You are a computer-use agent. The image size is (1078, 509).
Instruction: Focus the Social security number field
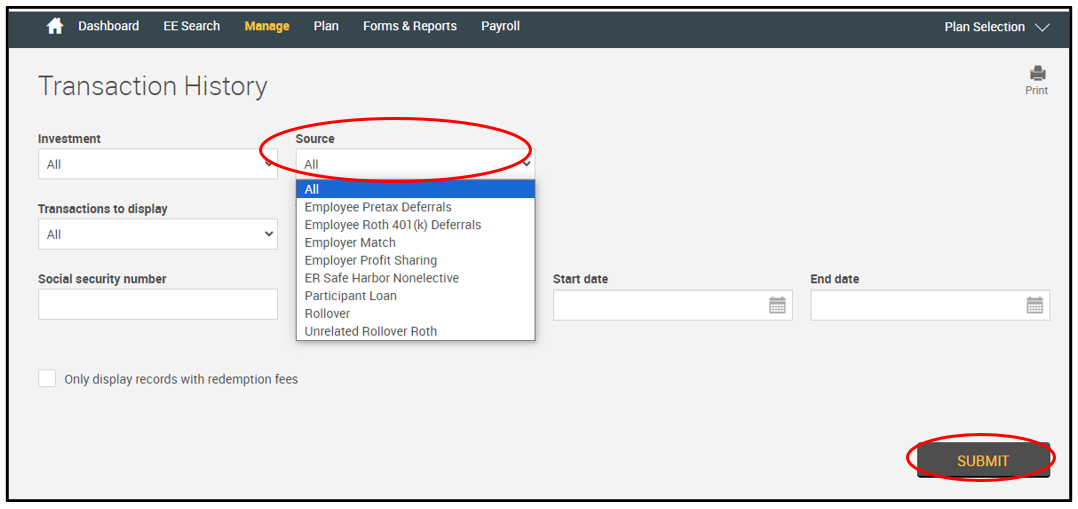coord(157,305)
